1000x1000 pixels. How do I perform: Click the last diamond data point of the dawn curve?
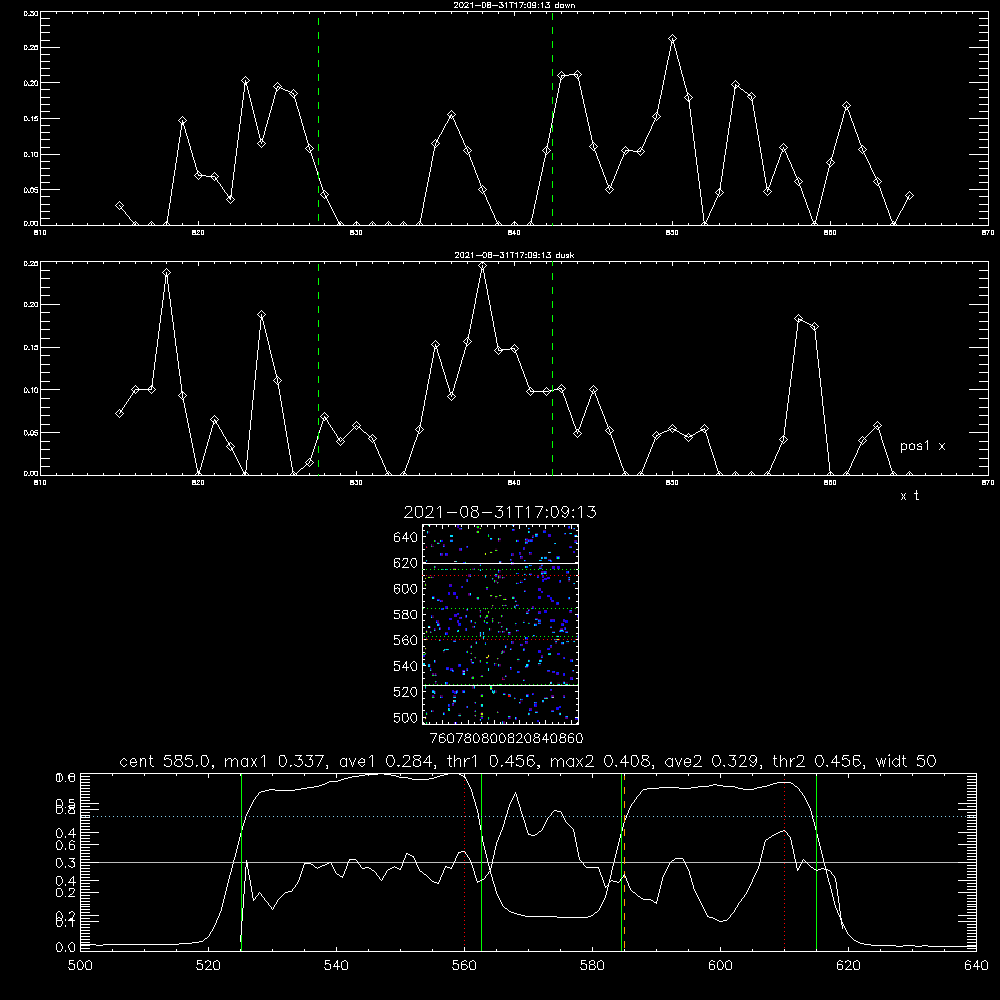tap(909, 196)
